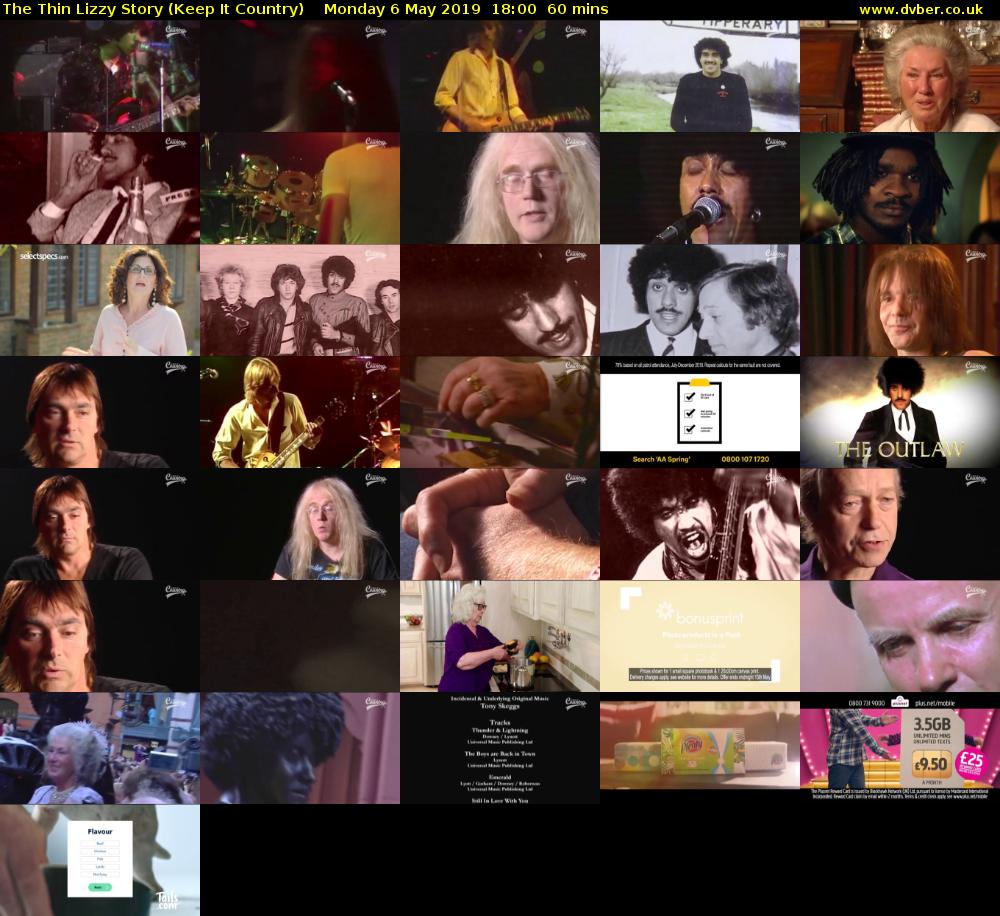The height and width of the screenshot is (916, 1000).
Task: Click the '60 mins' duration text
Action: click(x=578, y=9)
